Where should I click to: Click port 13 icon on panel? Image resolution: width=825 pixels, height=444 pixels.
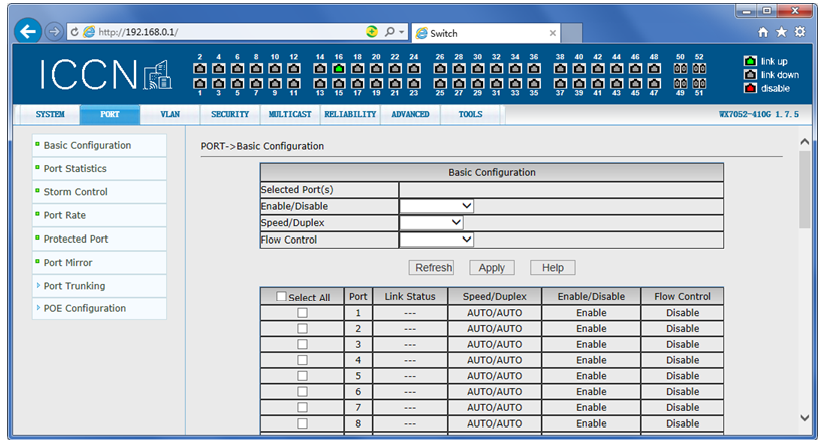tap(320, 83)
